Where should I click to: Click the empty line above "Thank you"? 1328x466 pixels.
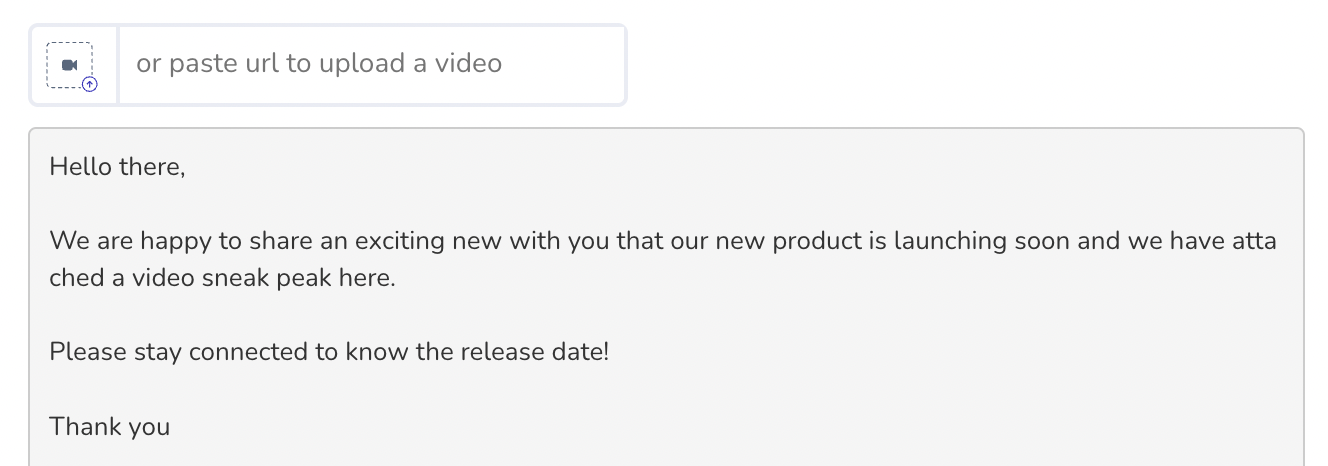[666, 390]
